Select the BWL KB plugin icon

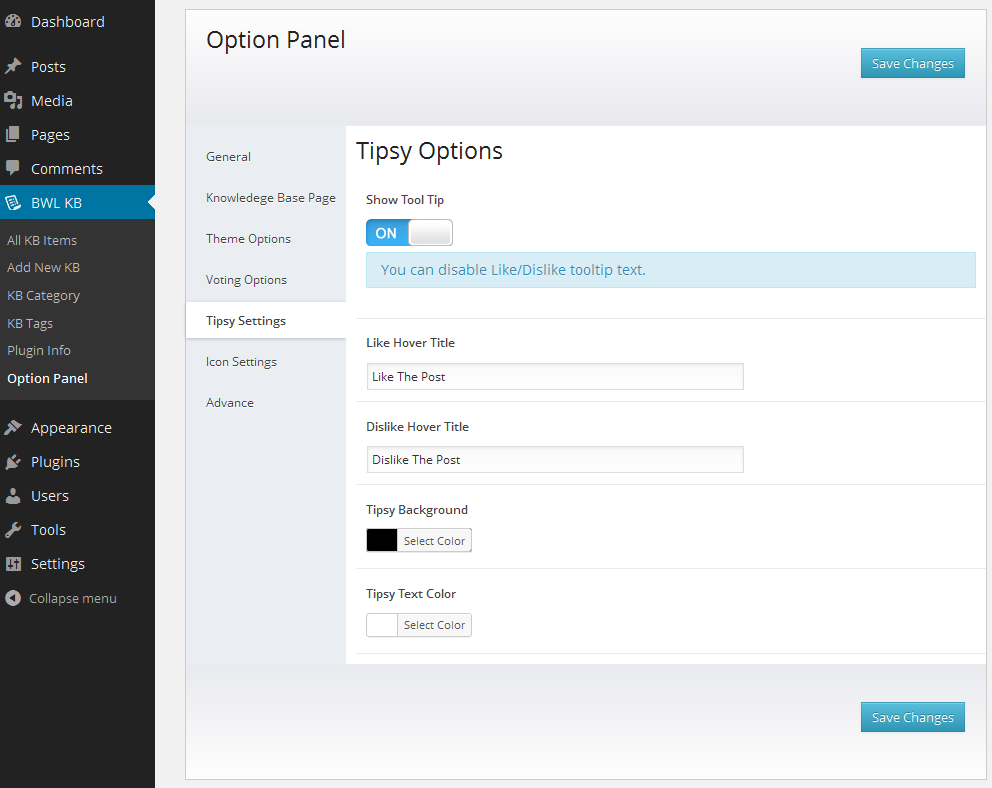pos(14,202)
